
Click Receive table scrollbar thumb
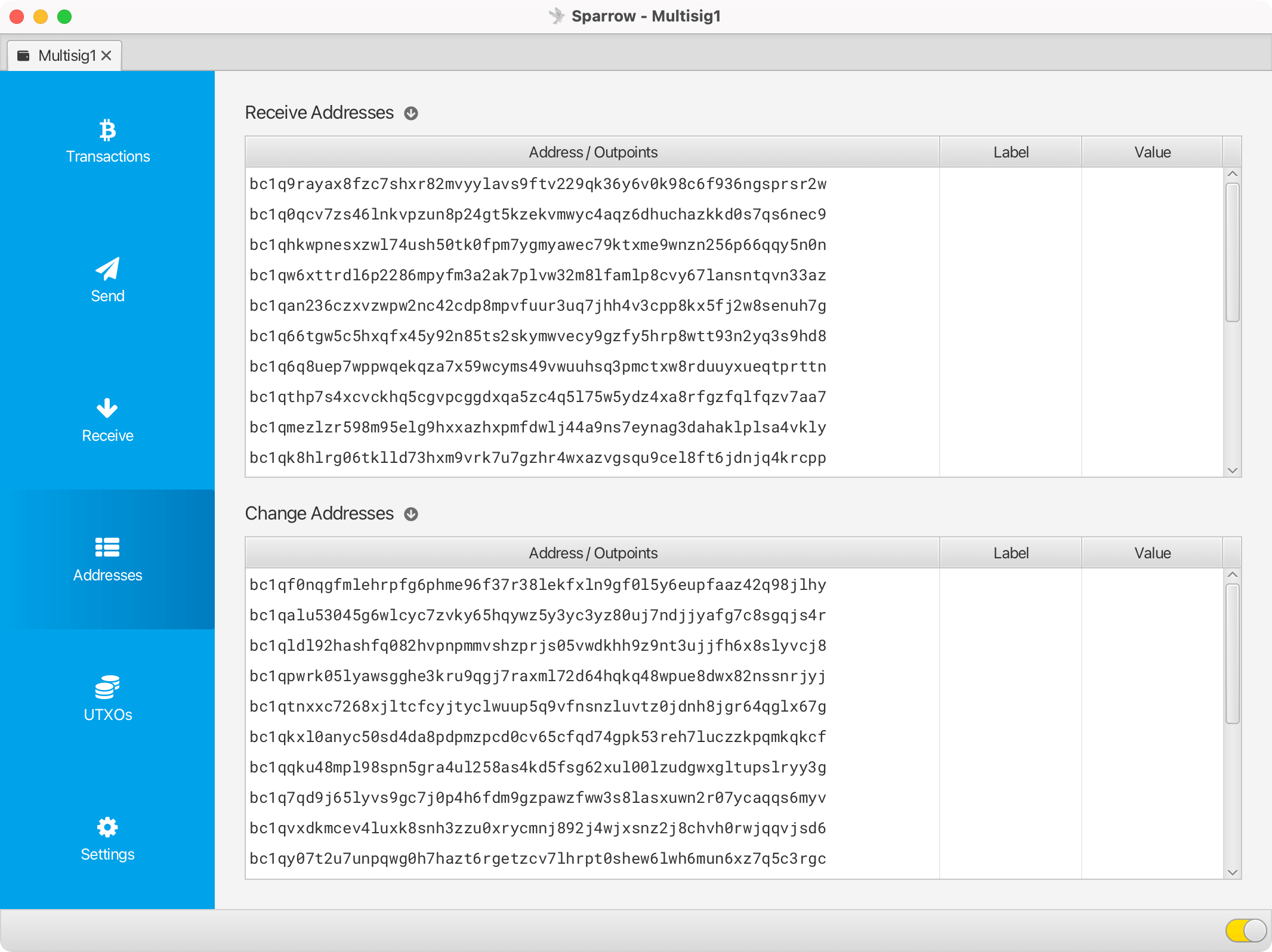(1233, 252)
